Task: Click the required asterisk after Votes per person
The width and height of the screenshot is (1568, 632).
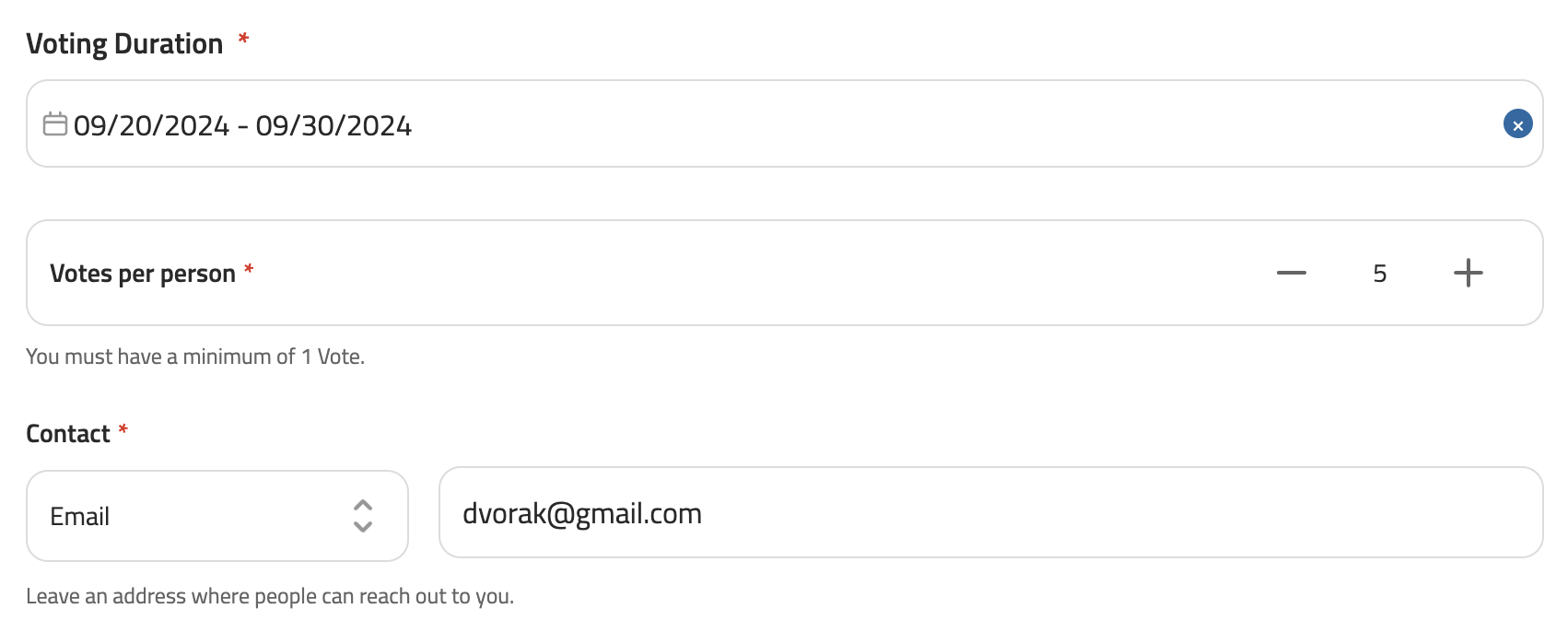Action: click(249, 270)
